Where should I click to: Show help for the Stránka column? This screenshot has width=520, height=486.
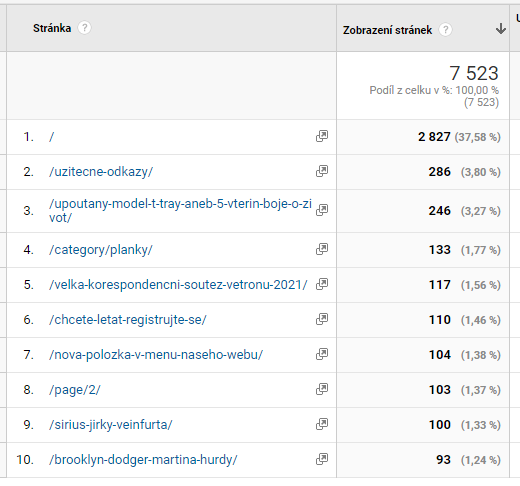85,28
